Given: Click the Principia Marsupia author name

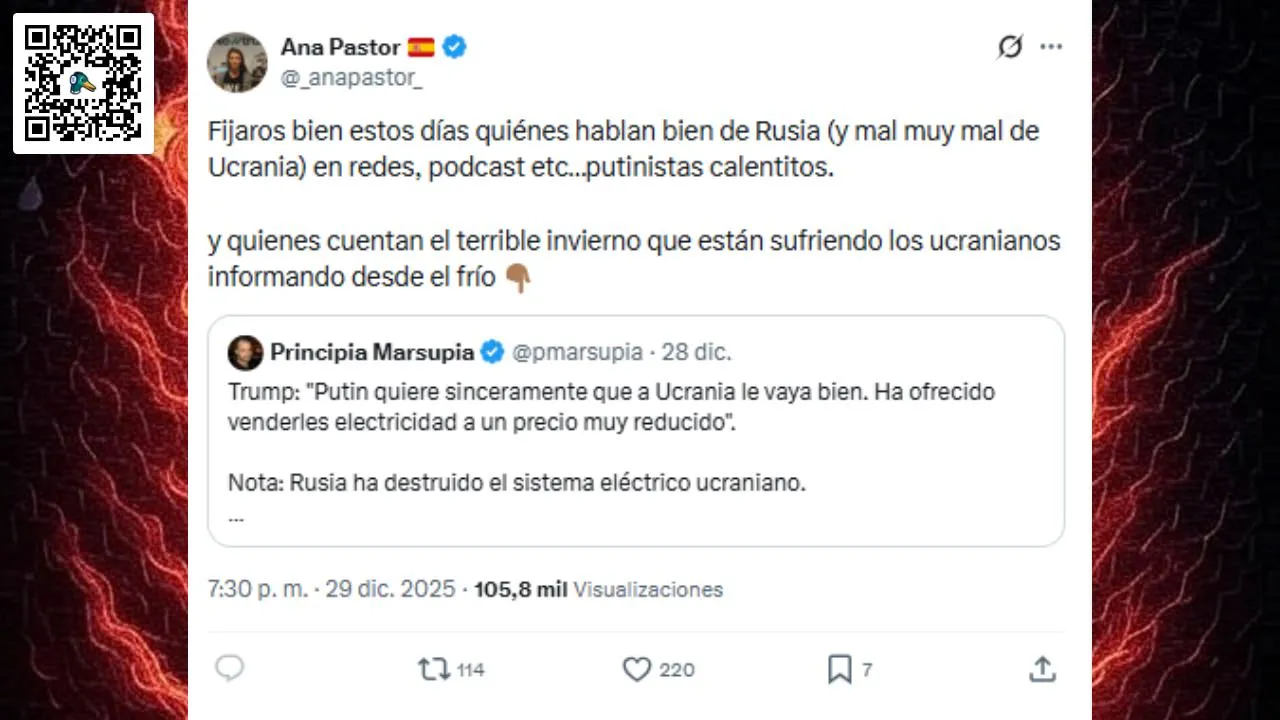Looking at the screenshot, I should click(372, 352).
